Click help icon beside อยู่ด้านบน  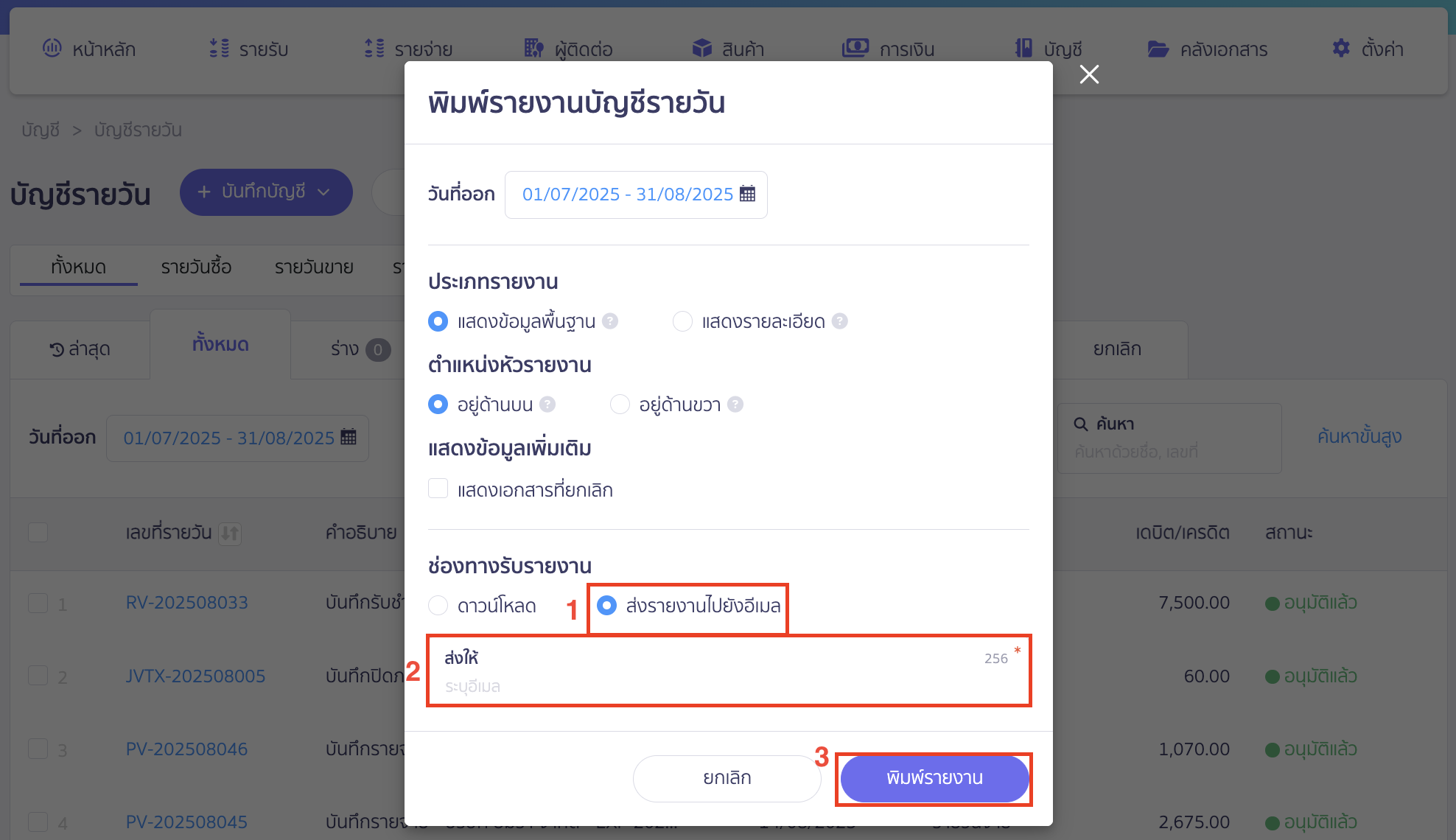pyautogui.click(x=547, y=405)
